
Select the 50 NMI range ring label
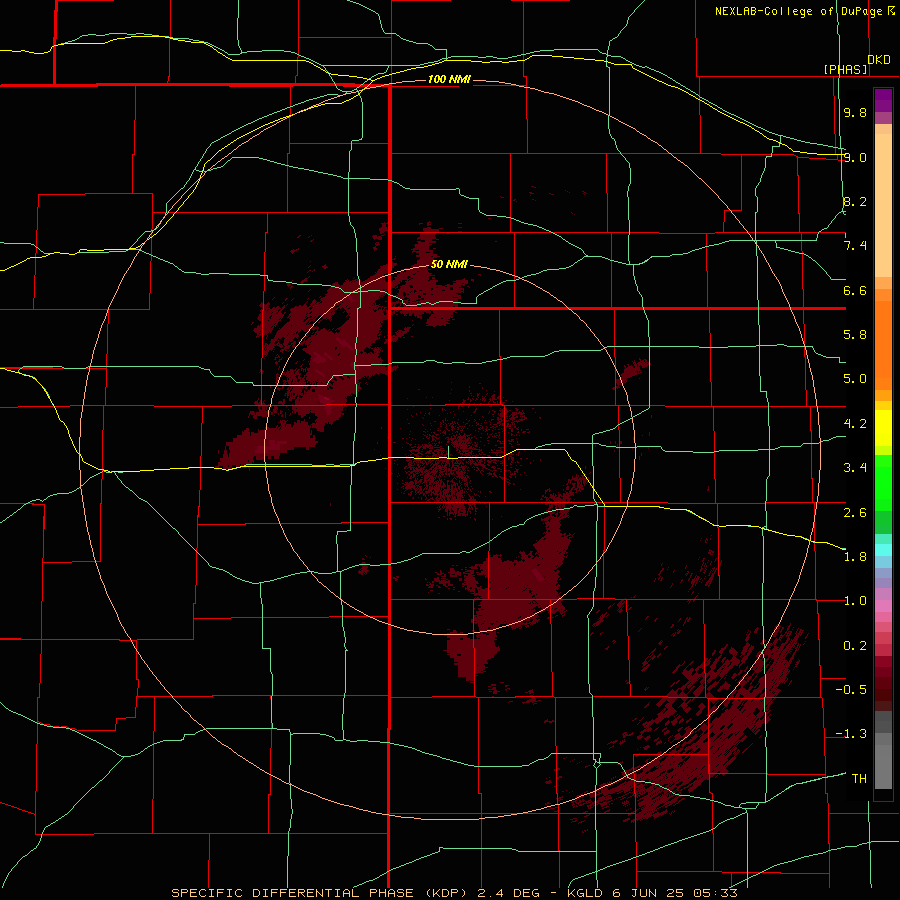[x=449, y=264]
